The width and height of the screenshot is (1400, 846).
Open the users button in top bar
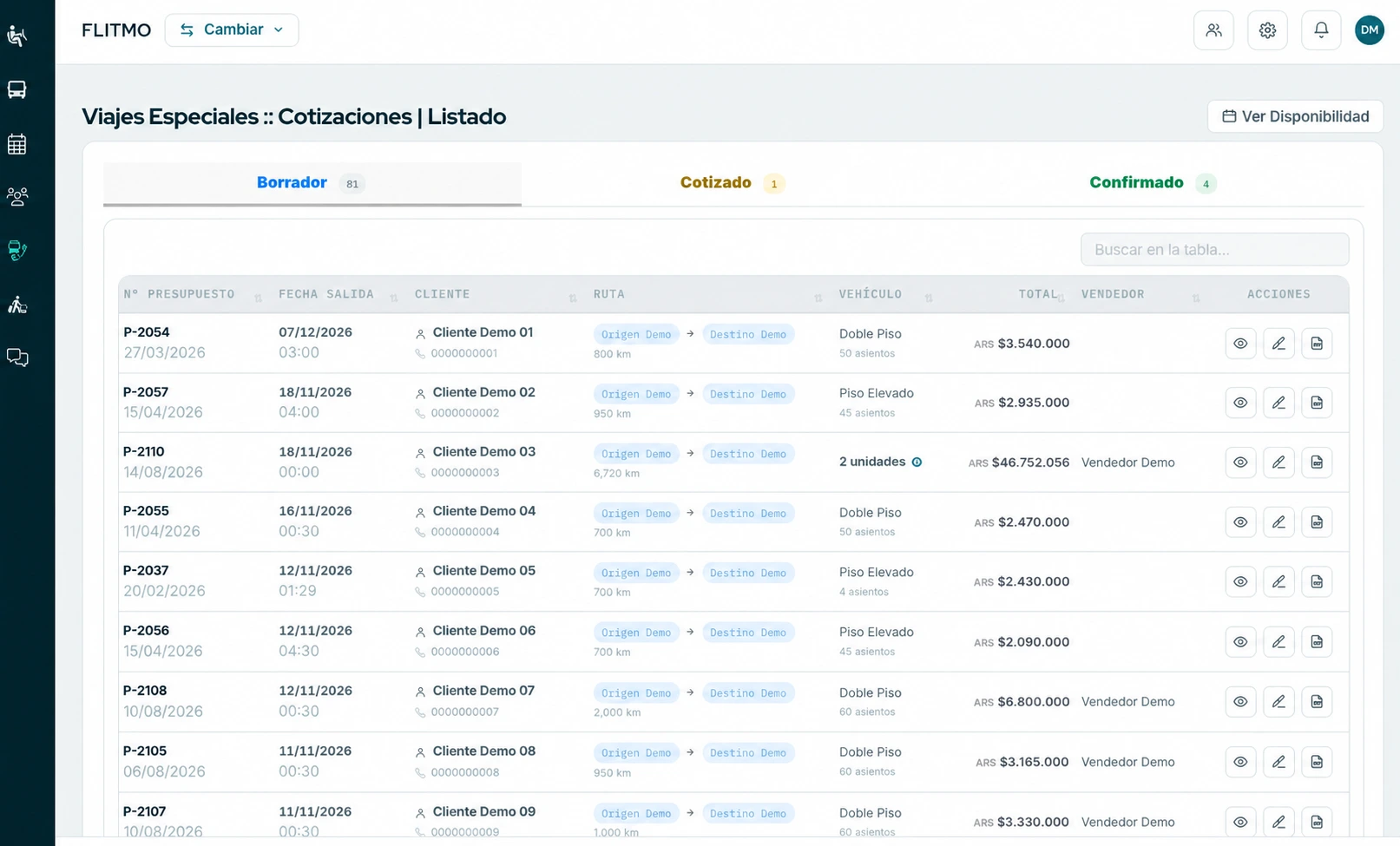point(1213,30)
